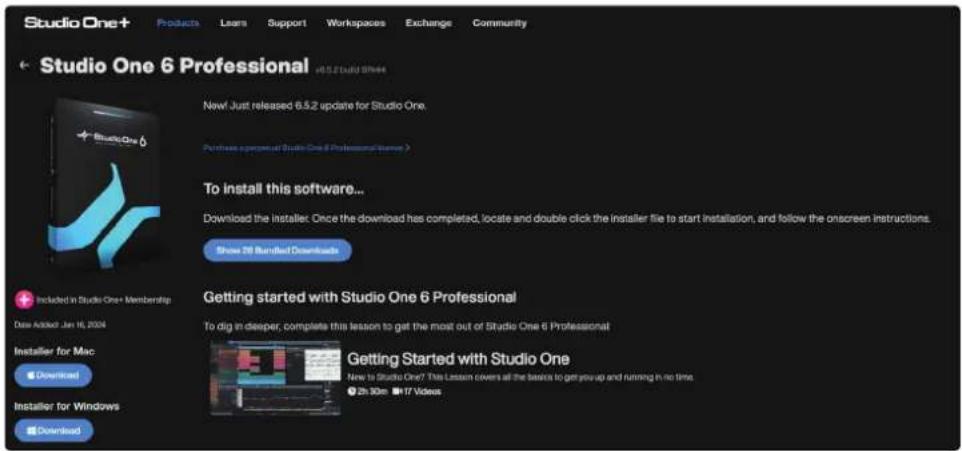The width and height of the screenshot is (962, 451).
Task: Click the 'To install this software...' heading
Action: click(x=283, y=190)
